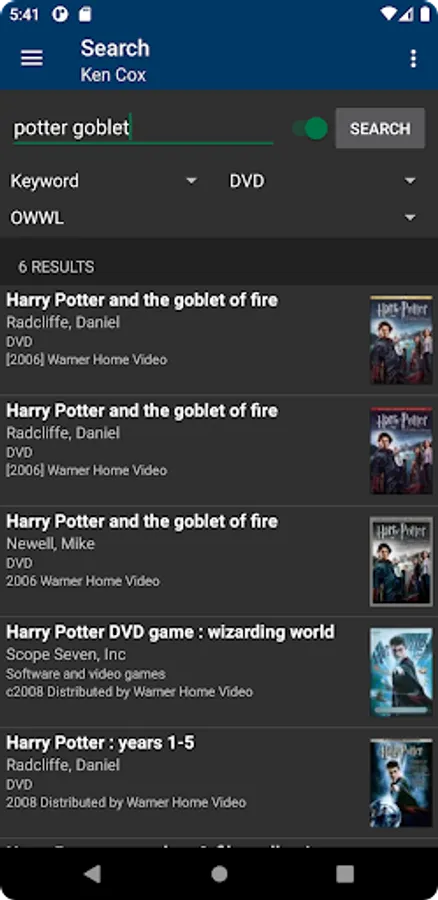This screenshot has width=438, height=900.
Task: Focus the 'potter goblet' search field
Action: pyautogui.click(x=143, y=129)
